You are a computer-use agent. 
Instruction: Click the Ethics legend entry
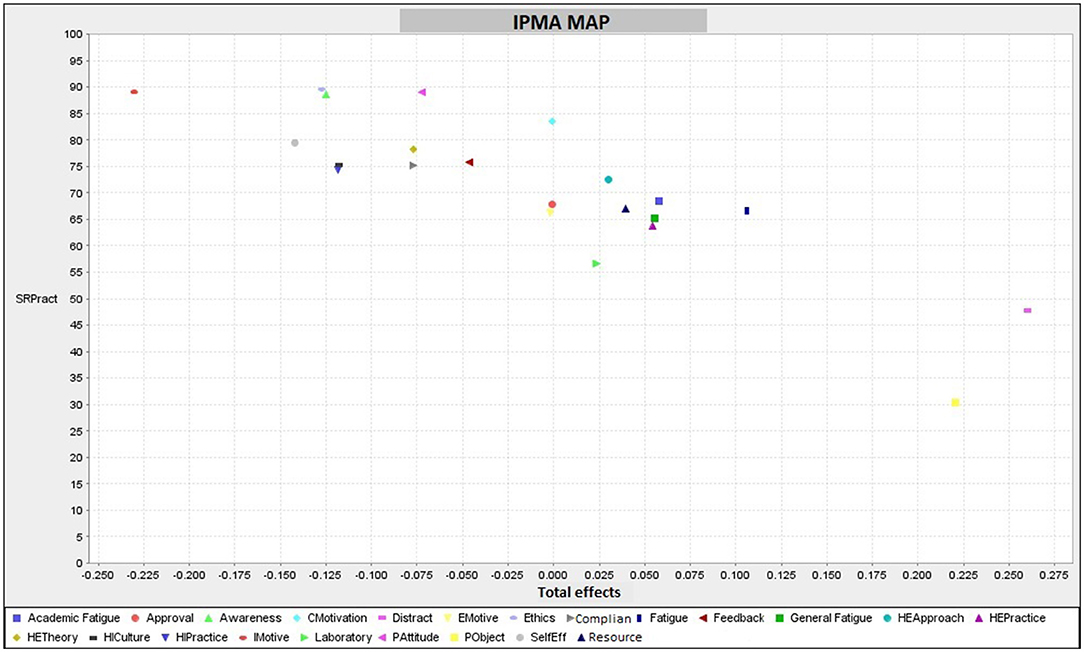pyautogui.click(x=532, y=618)
